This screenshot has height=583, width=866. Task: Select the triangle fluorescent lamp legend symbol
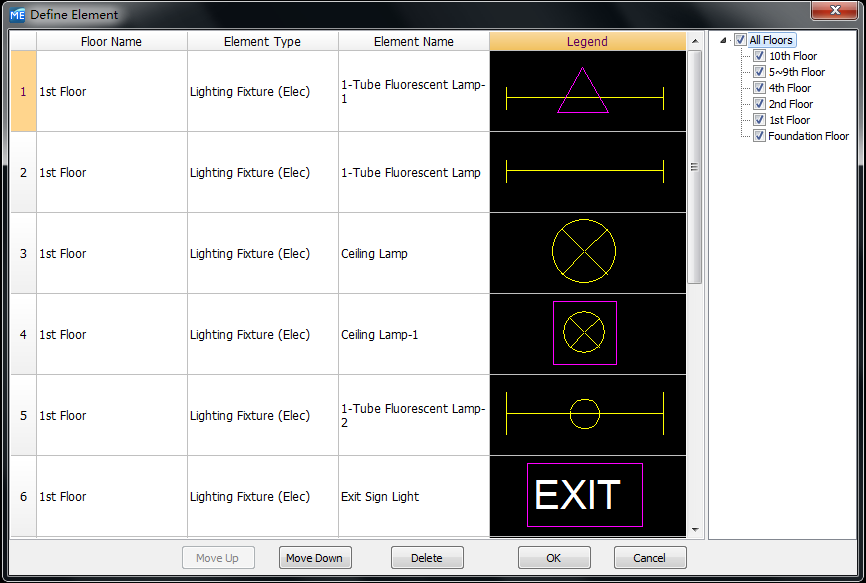tap(584, 92)
